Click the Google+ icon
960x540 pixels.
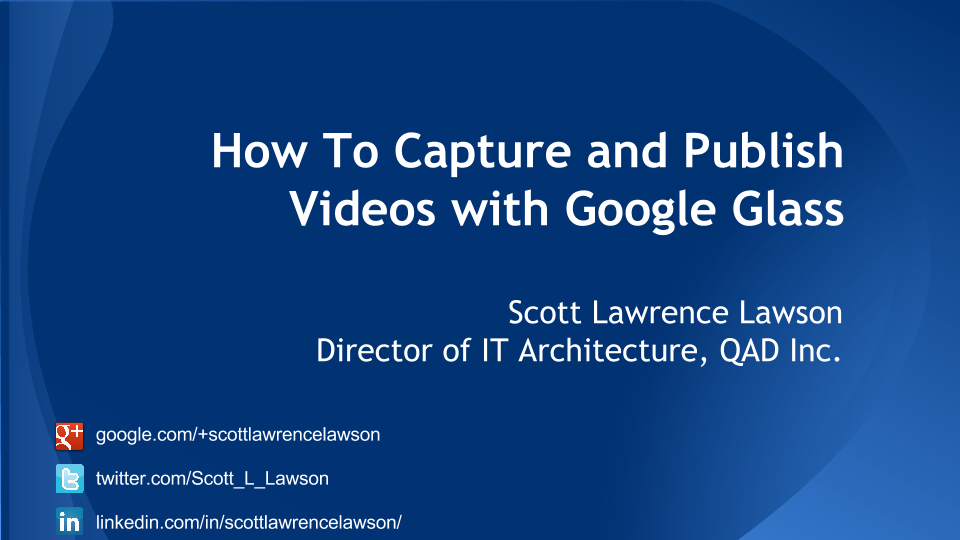click(x=69, y=437)
